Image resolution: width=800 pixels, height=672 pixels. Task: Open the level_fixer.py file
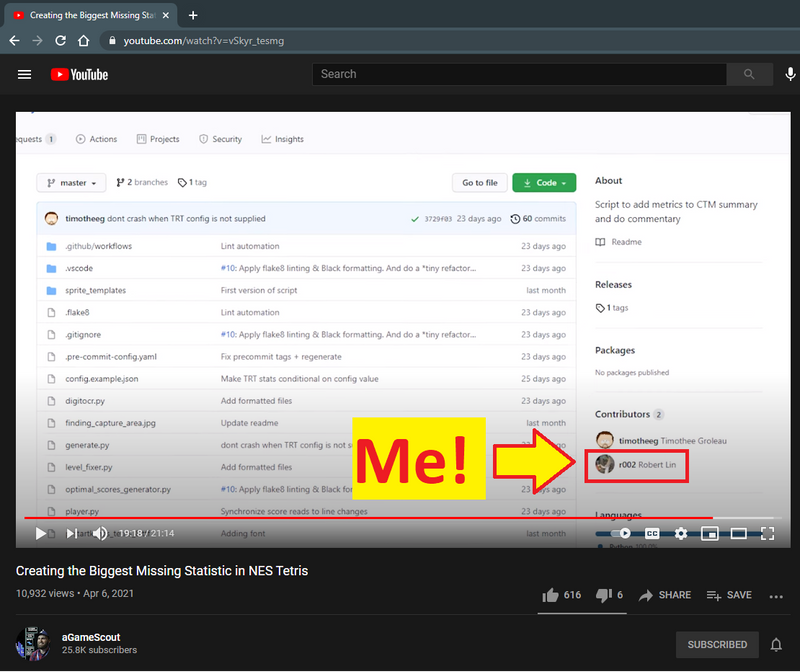[x=89, y=467]
